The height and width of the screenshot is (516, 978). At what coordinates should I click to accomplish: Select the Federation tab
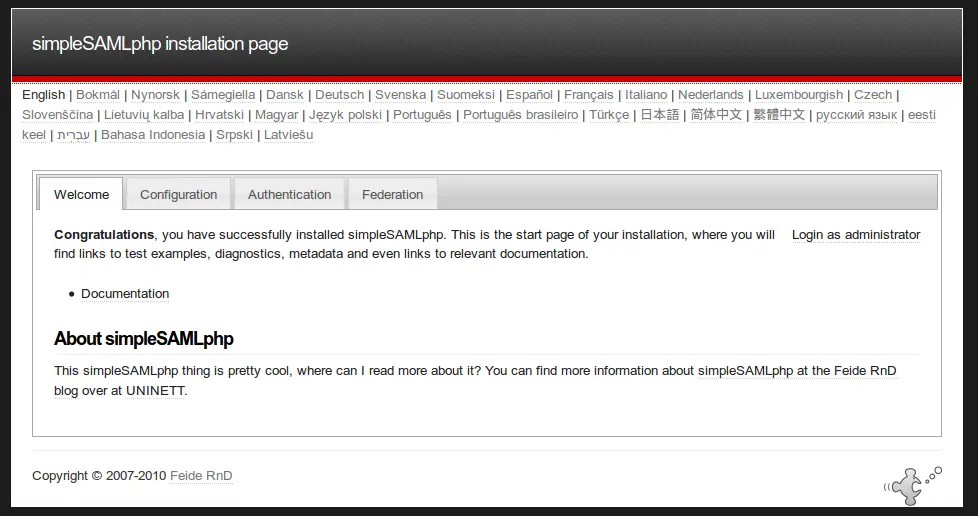click(x=392, y=194)
